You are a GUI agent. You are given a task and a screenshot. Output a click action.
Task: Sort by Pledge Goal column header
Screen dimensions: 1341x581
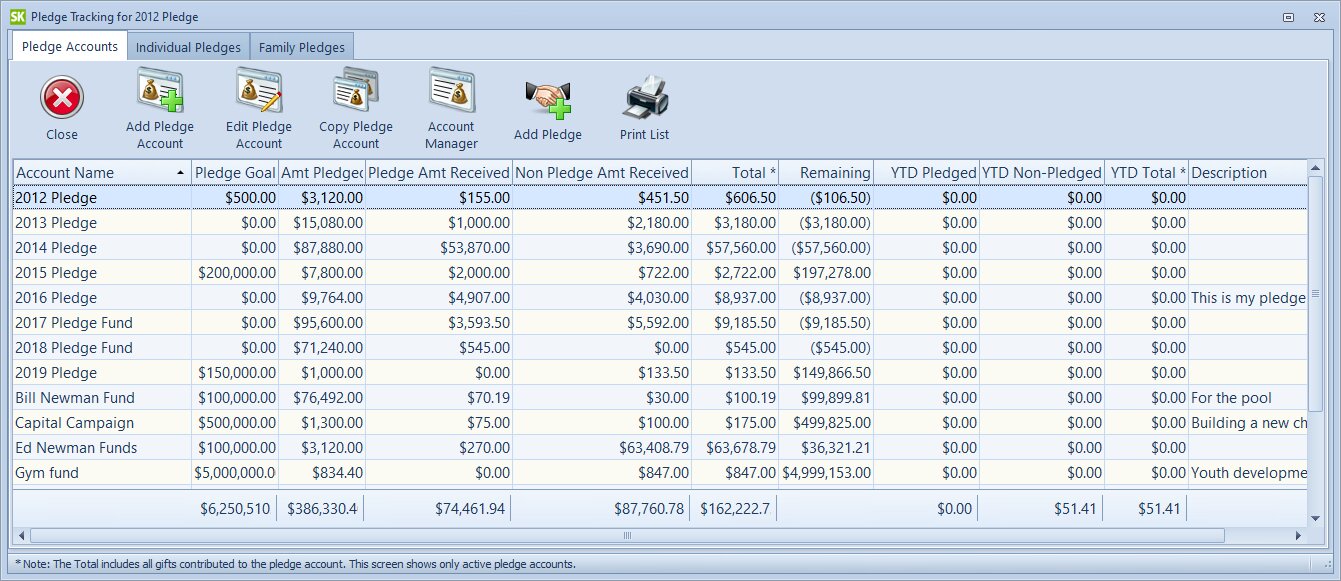click(x=234, y=173)
